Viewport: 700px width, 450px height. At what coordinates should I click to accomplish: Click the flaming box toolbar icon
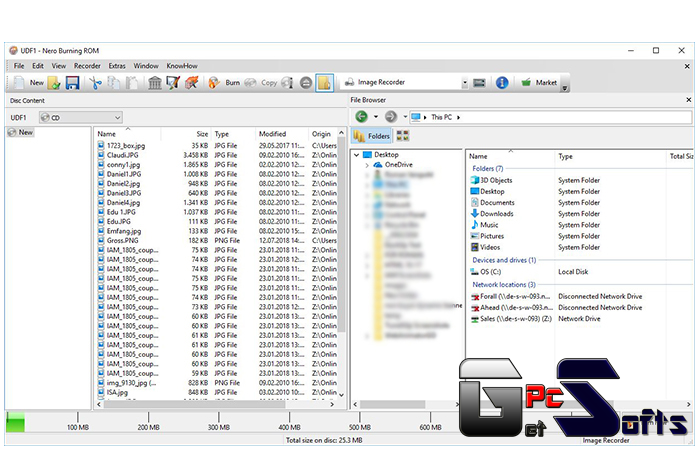coord(191,83)
